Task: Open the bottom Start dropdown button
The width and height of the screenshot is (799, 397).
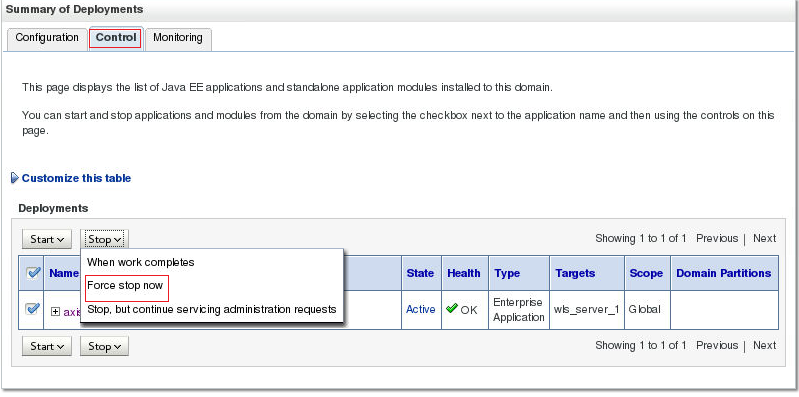Action: [47, 346]
